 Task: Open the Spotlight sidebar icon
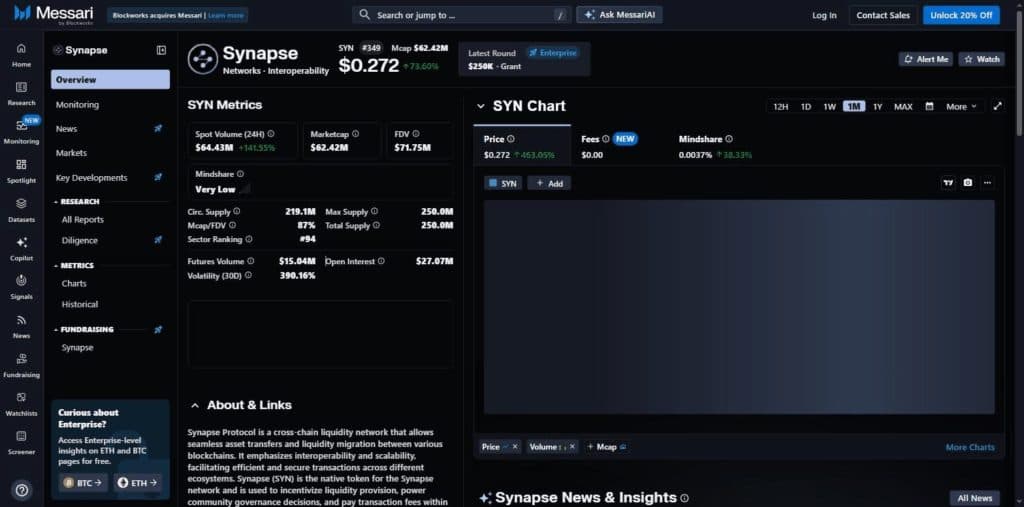[21, 165]
